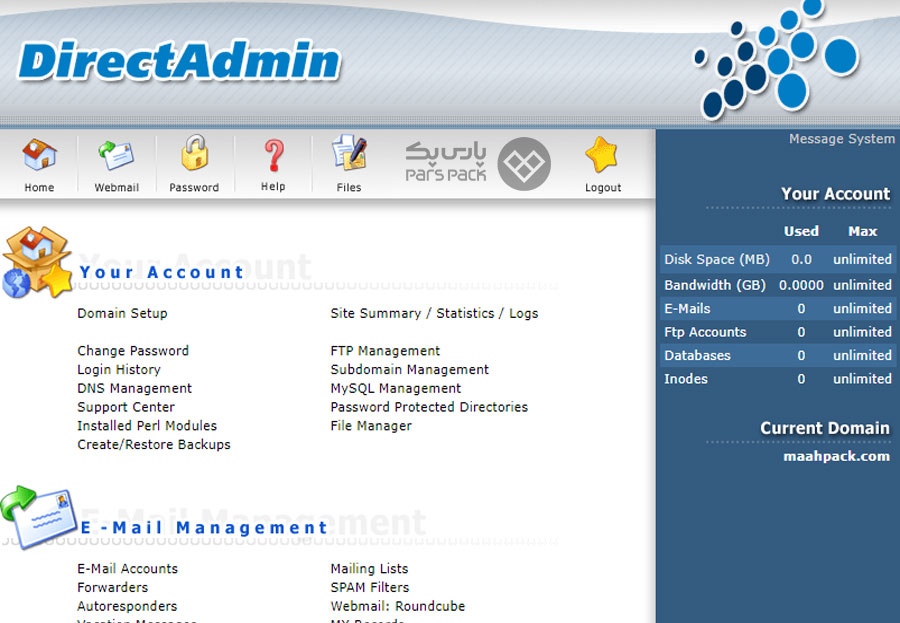900x623 pixels.
Task: Click the Your Account section heading
Action: tap(161, 272)
